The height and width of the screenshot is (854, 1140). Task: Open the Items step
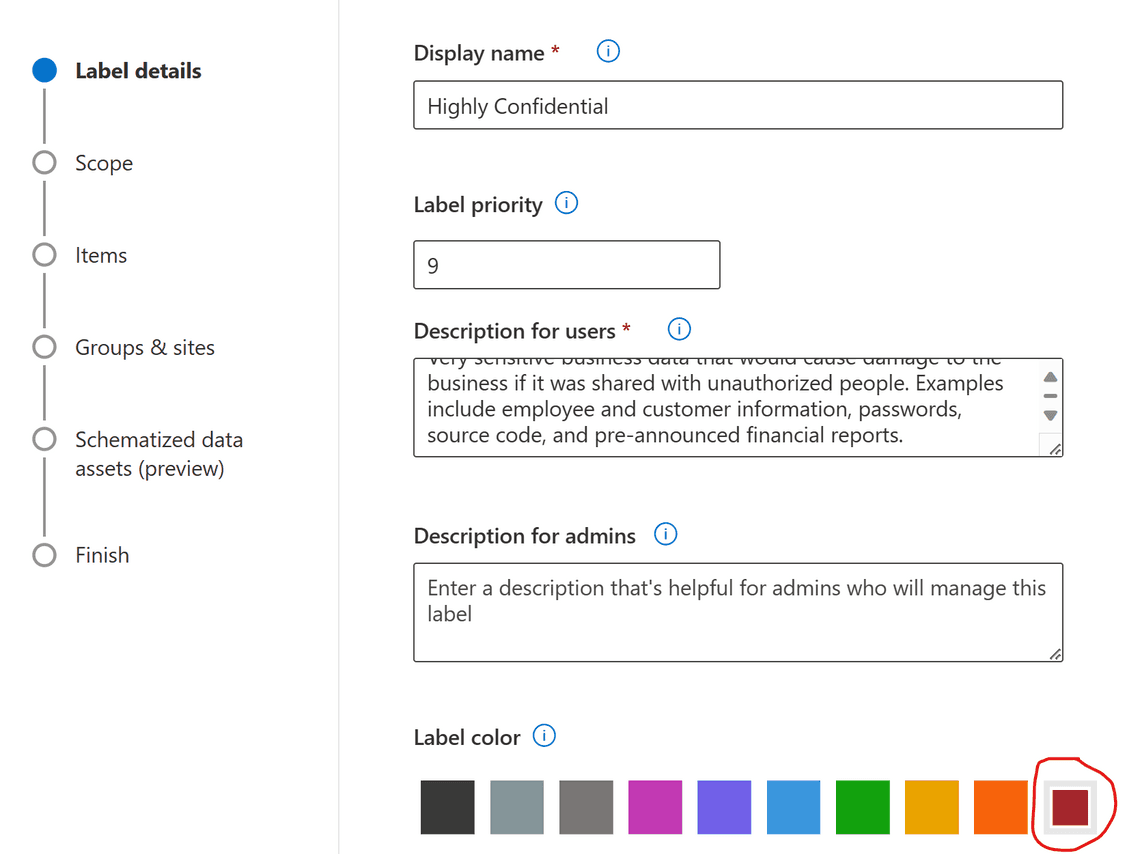[x=101, y=256]
